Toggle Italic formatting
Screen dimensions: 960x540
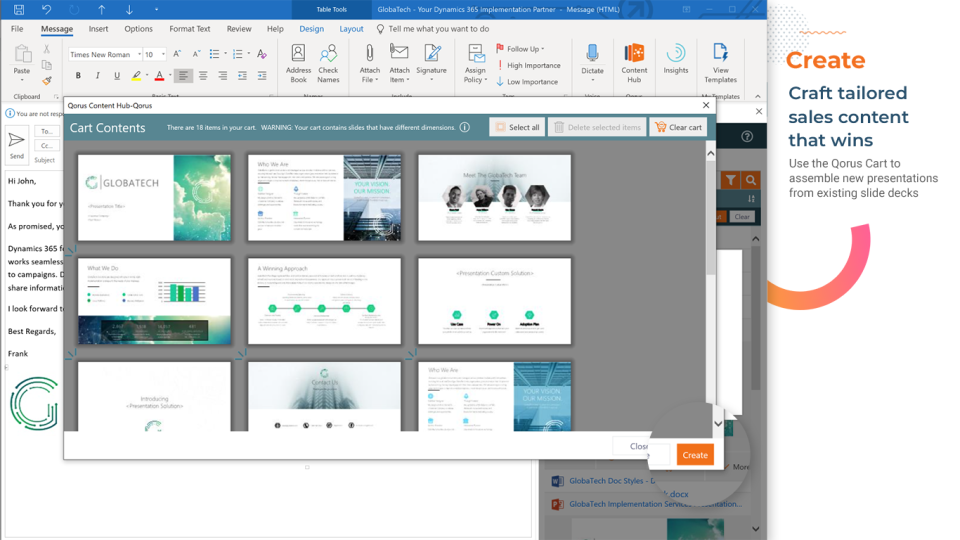(97, 75)
